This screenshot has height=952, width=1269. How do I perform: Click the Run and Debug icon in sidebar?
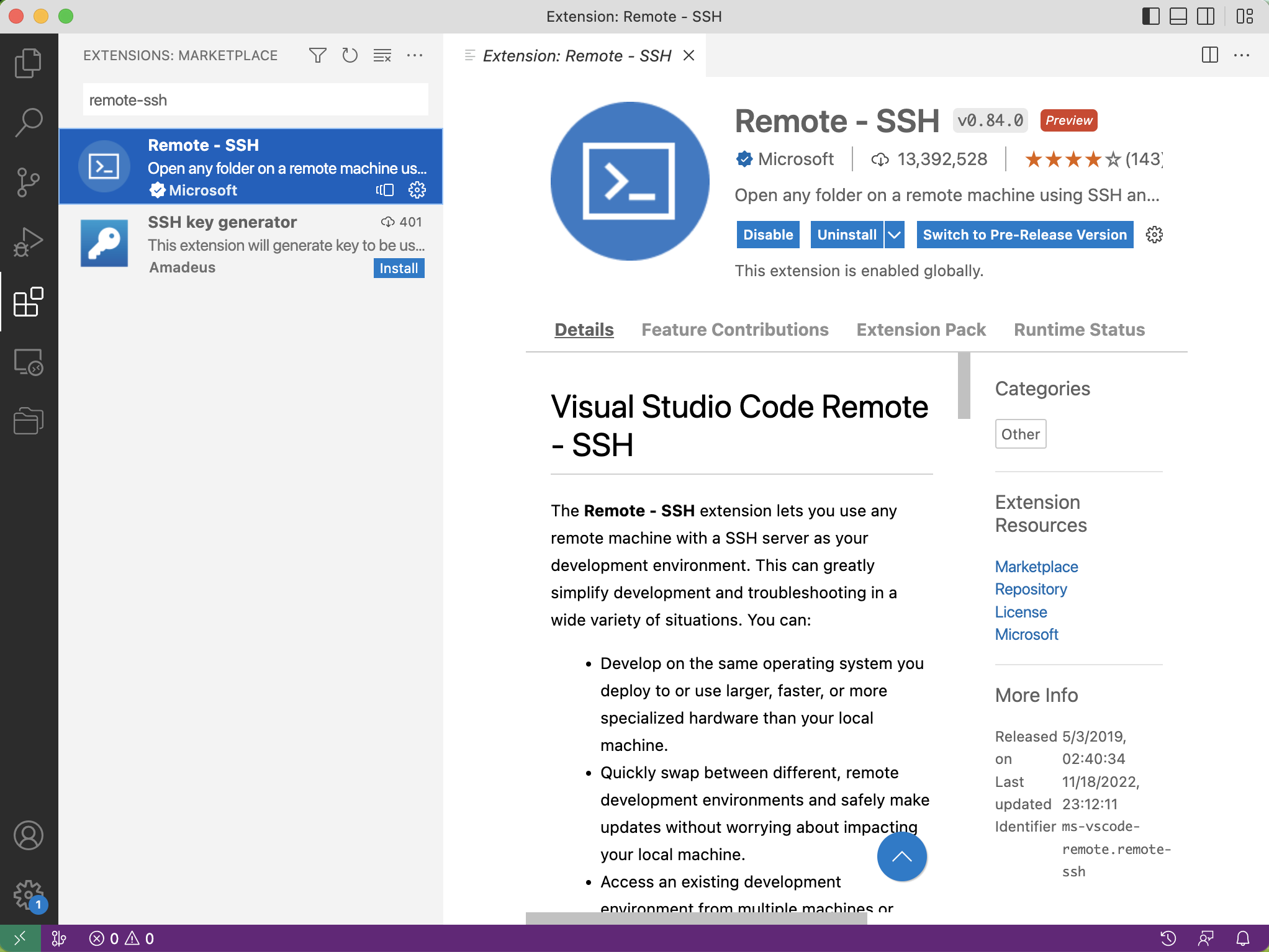(27, 241)
